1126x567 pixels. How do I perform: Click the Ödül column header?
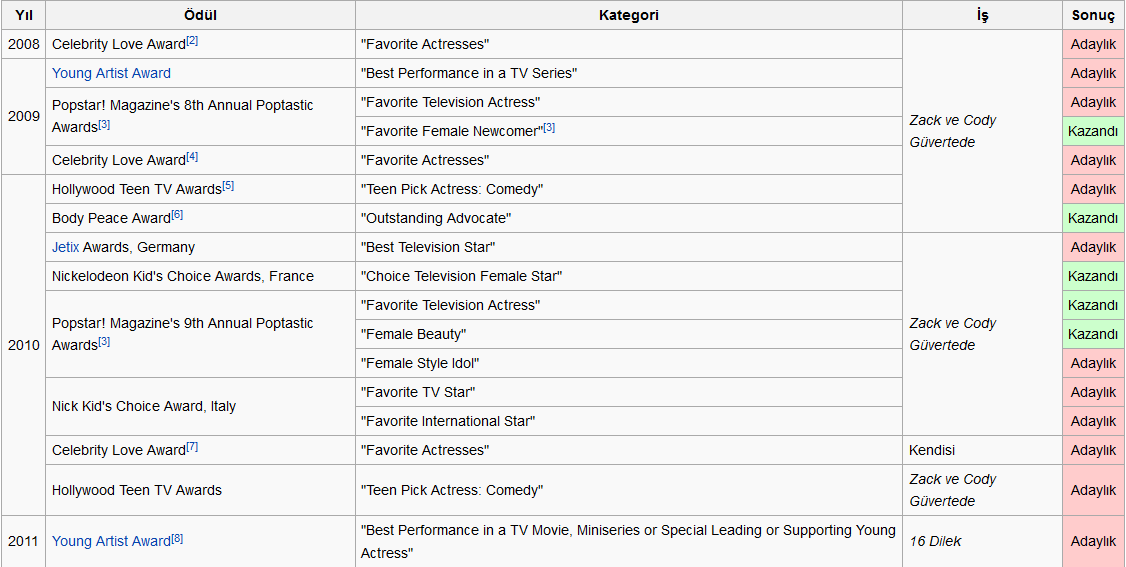[200, 15]
